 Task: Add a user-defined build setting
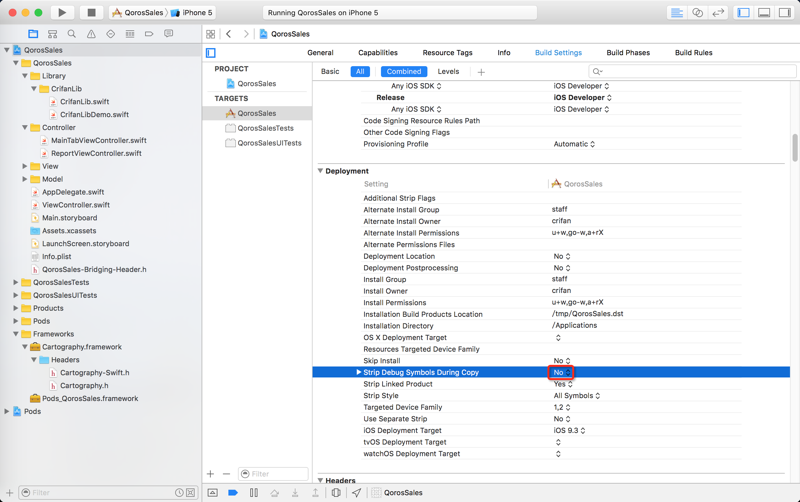481,72
